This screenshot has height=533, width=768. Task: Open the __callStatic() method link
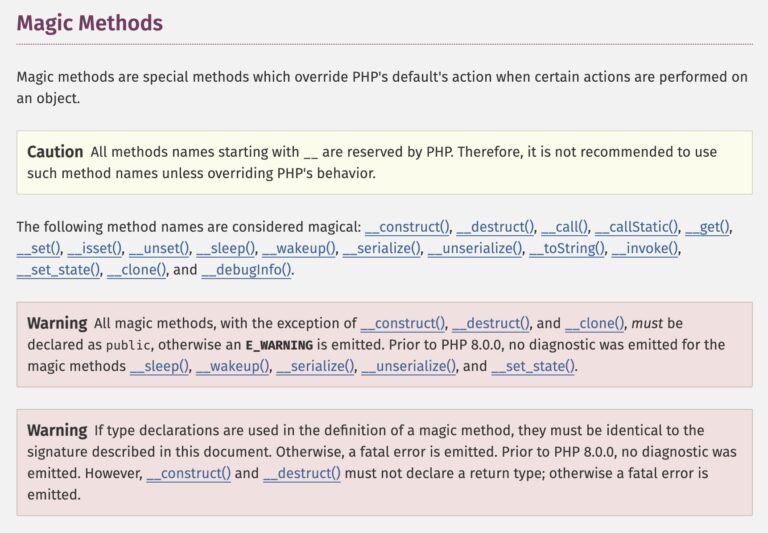637,227
